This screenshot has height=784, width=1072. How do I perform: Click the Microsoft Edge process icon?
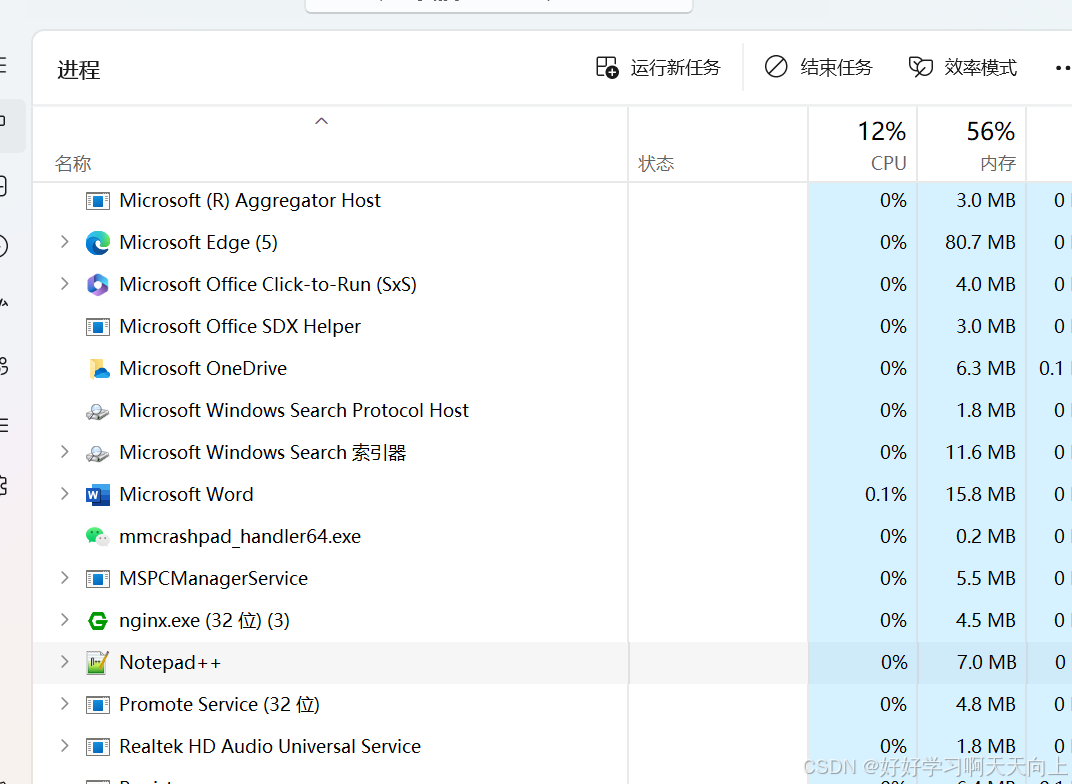pos(98,243)
